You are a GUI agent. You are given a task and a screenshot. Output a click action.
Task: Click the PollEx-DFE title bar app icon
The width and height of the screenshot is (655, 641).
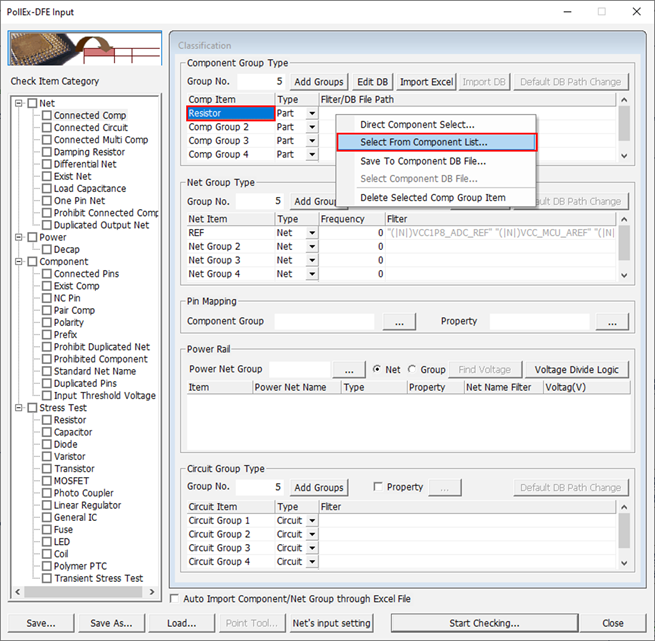pyautogui.click(x=12, y=12)
